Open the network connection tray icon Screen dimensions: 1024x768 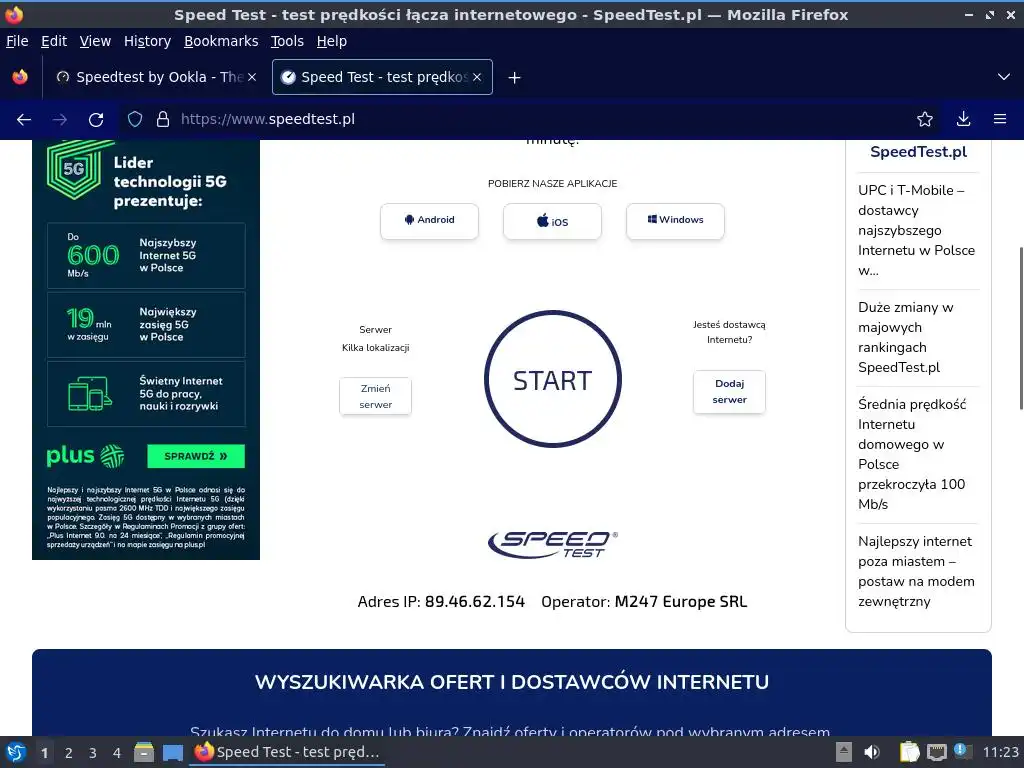(936, 752)
